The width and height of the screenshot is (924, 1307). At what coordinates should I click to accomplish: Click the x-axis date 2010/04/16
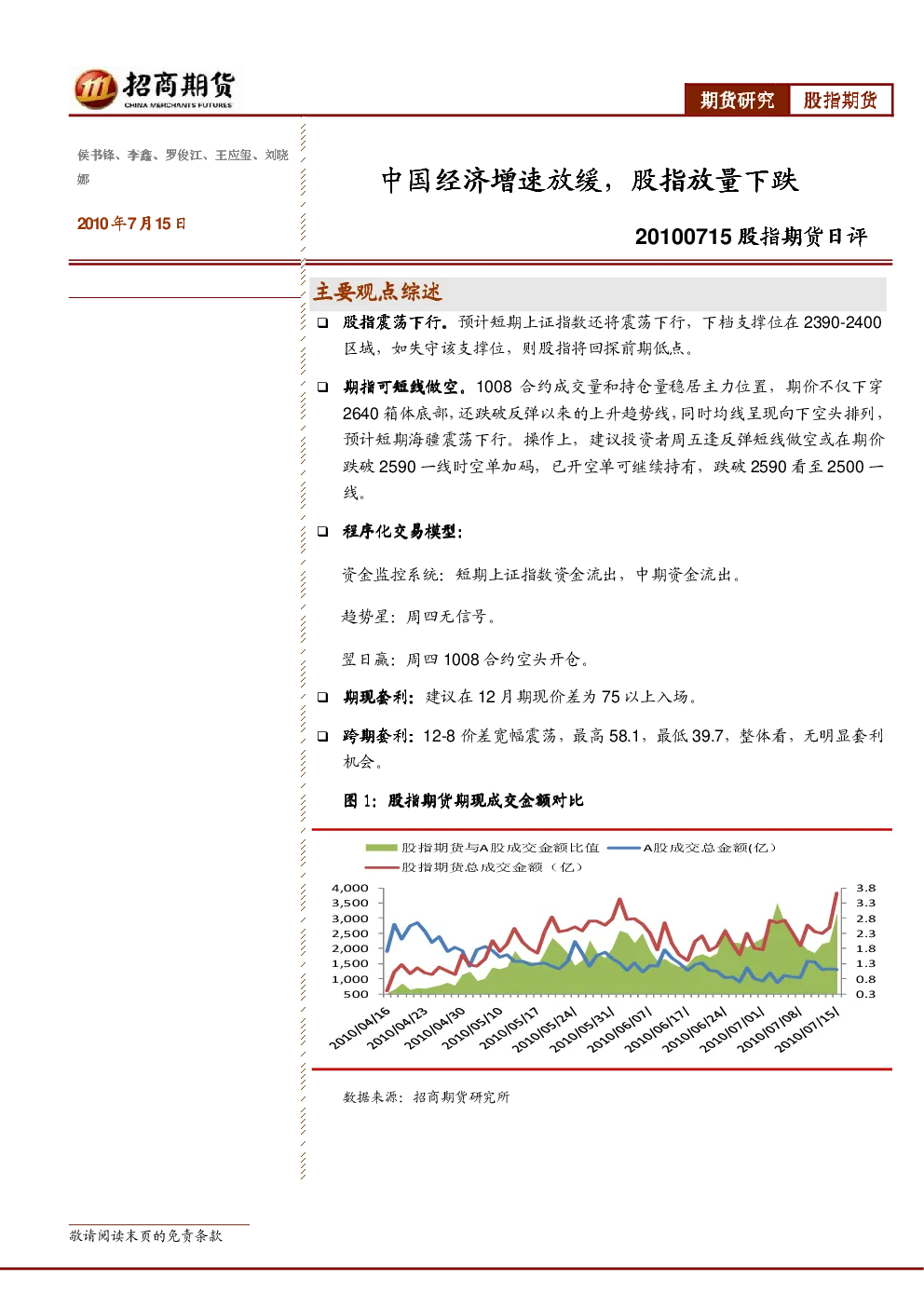(360, 1028)
